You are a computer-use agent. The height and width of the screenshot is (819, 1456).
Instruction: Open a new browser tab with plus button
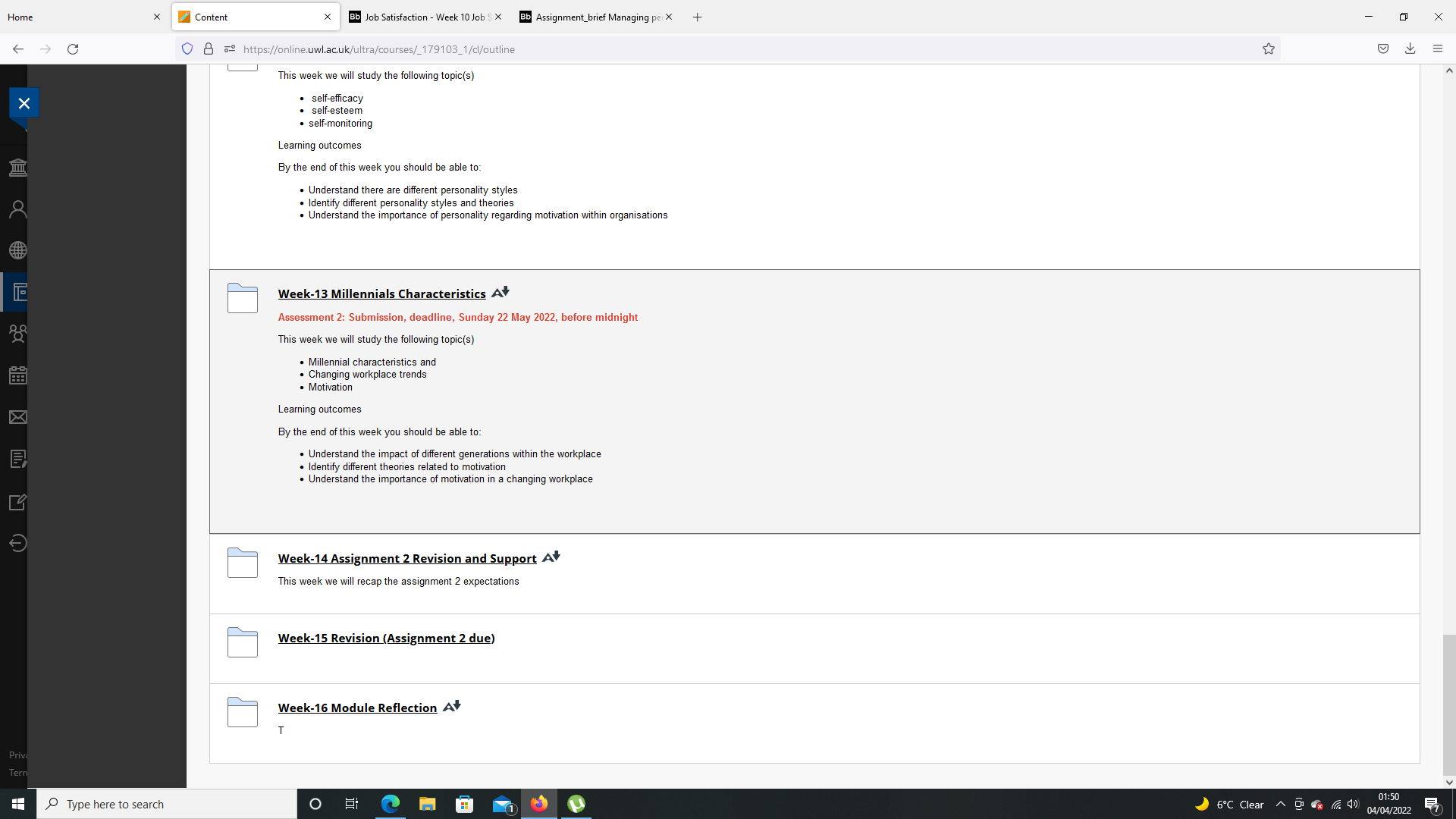[x=697, y=17]
